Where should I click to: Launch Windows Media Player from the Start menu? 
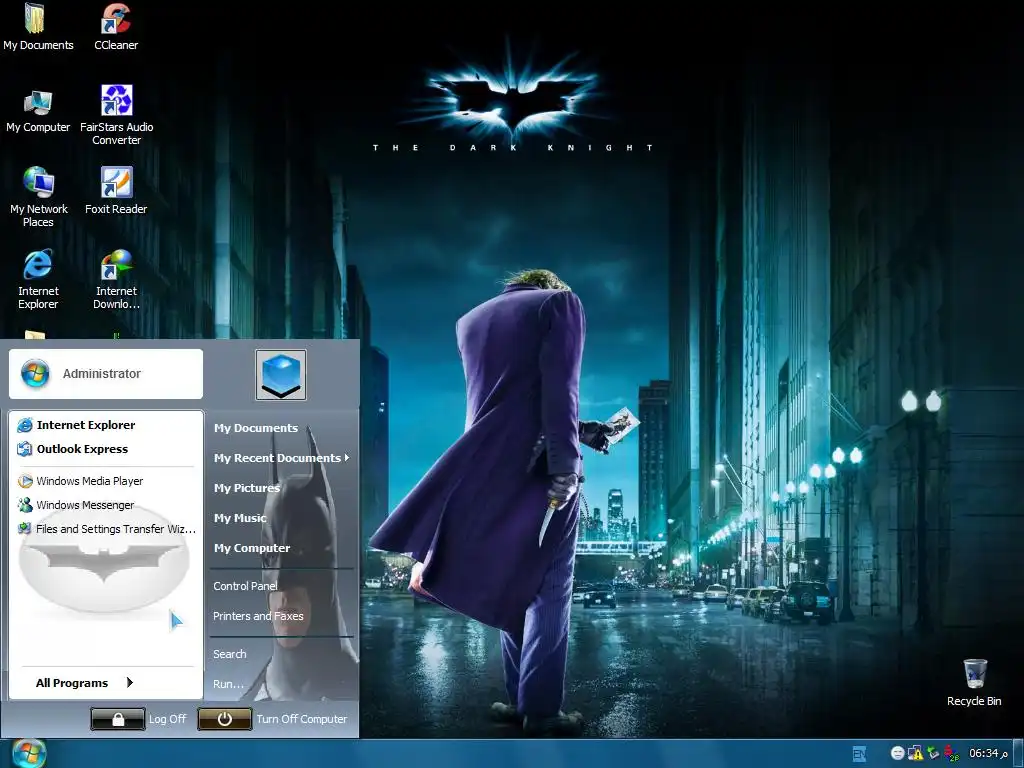80,481
